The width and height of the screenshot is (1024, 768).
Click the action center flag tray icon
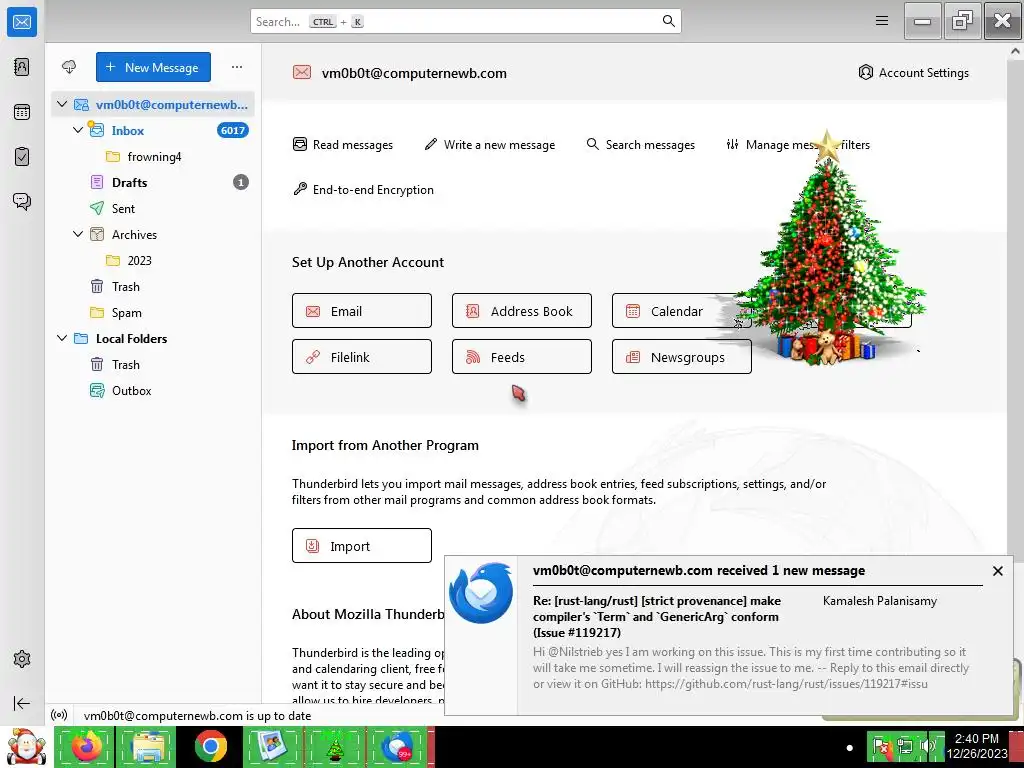[882, 746]
